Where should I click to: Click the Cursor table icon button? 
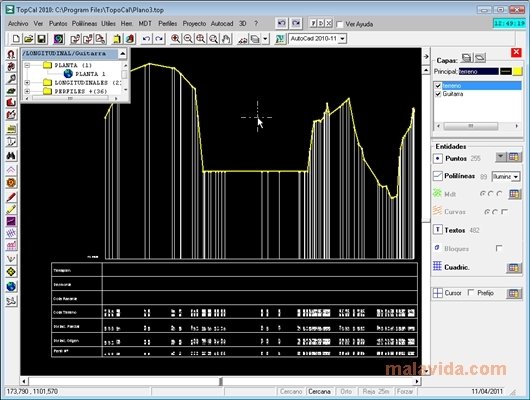pos(513,293)
